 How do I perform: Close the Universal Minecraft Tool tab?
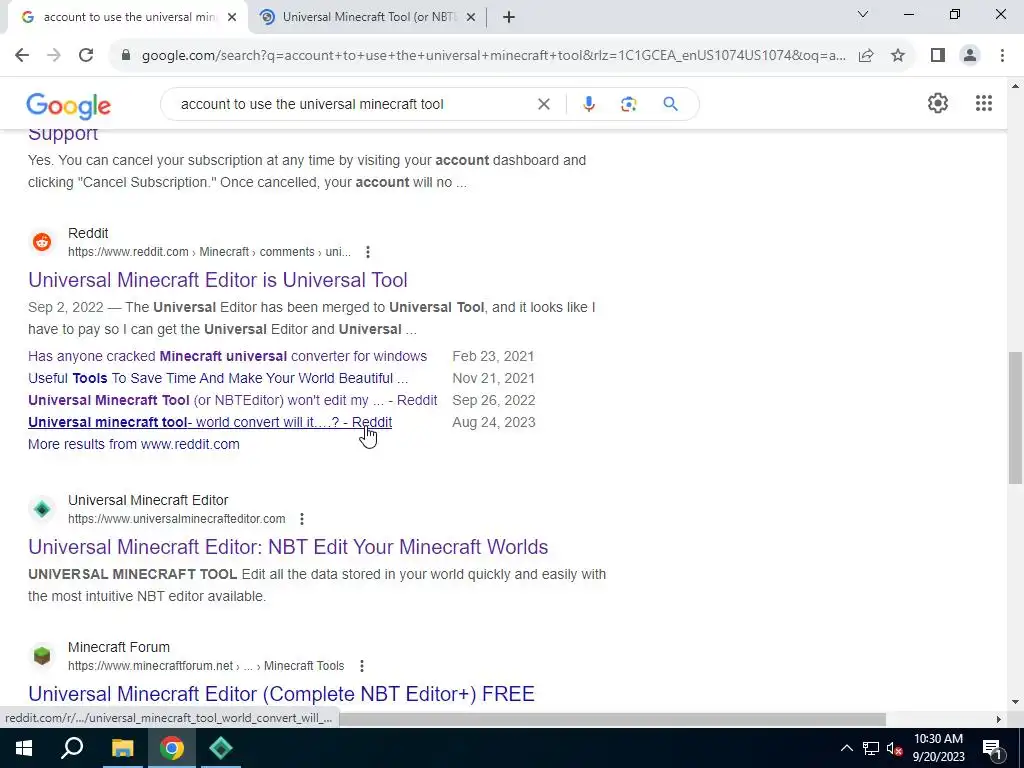(x=471, y=18)
